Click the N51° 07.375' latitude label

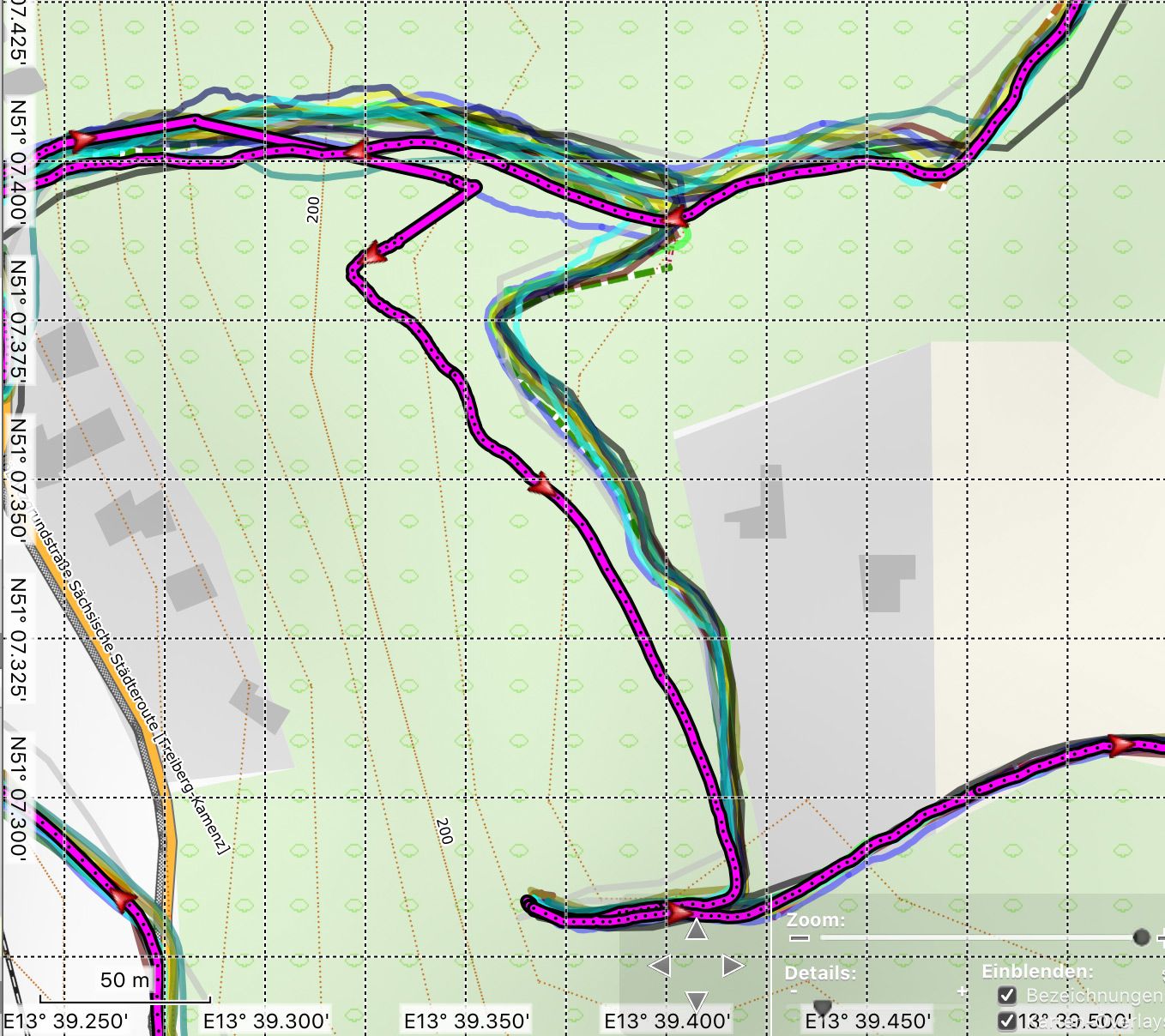pos(18,322)
